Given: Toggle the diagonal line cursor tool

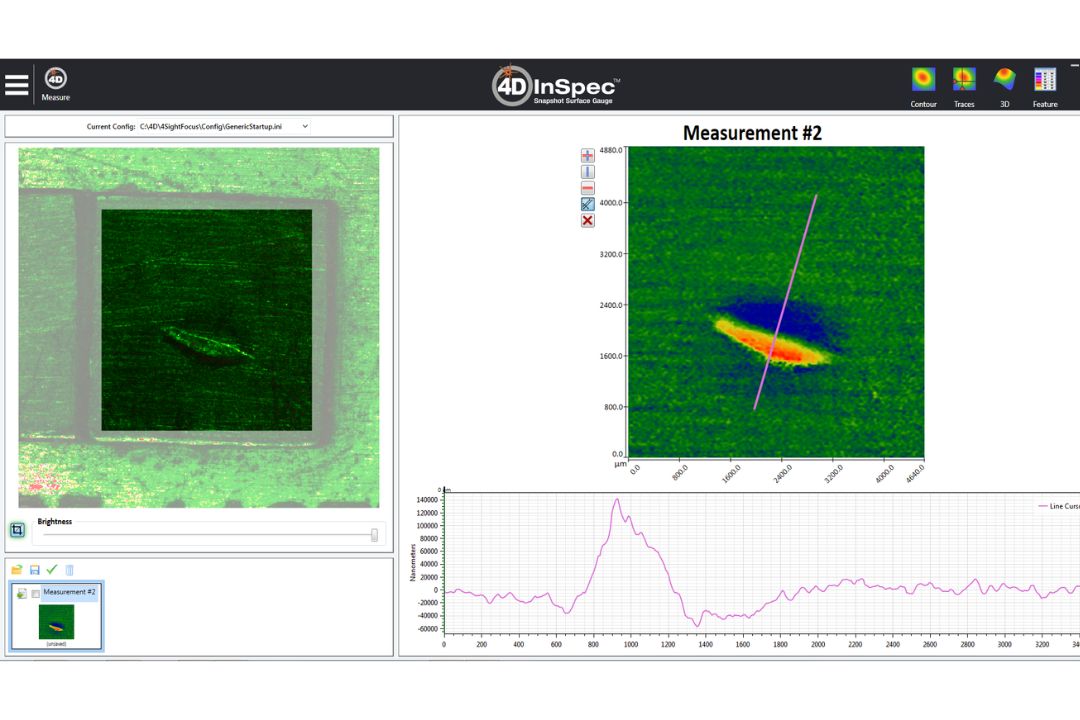Looking at the screenshot, I should click(x=588, y=204).
